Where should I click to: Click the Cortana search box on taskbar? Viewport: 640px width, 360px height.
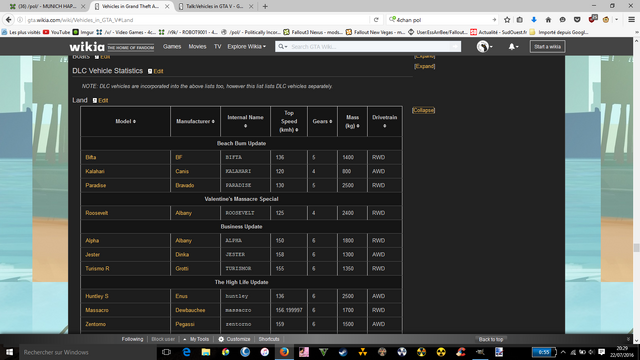[87, 352]
